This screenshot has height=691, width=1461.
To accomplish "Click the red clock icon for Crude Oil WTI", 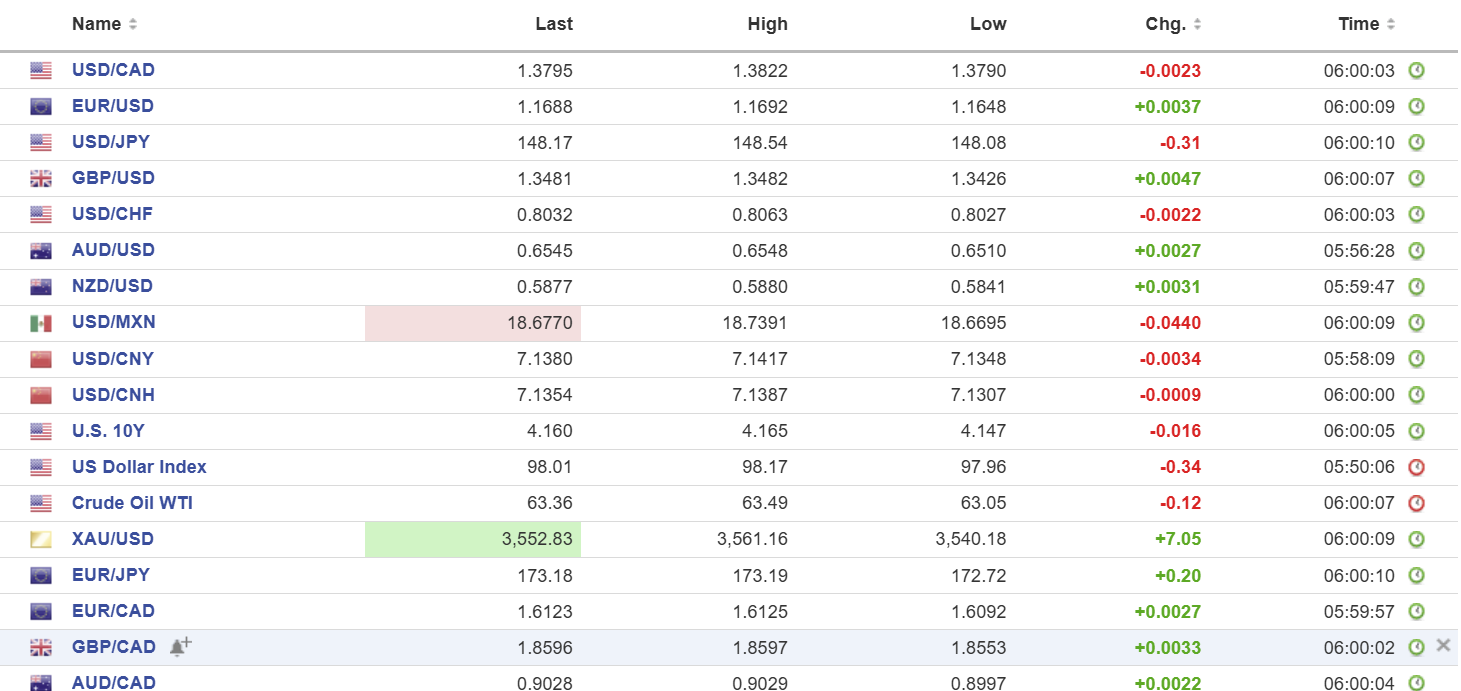I will tap(1416, 503).
